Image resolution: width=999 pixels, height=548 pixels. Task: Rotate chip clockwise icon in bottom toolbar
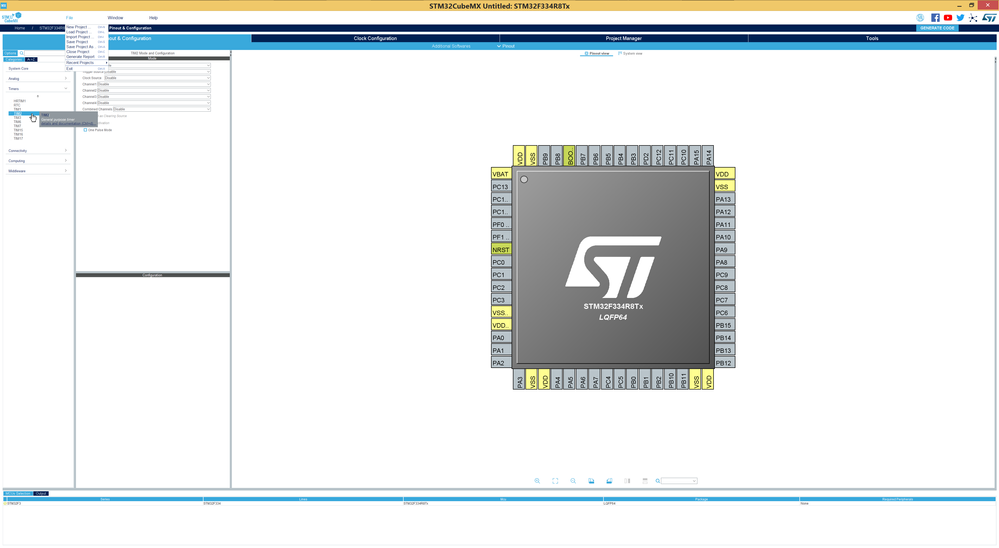pyautogui.click(x=591, y=481)
